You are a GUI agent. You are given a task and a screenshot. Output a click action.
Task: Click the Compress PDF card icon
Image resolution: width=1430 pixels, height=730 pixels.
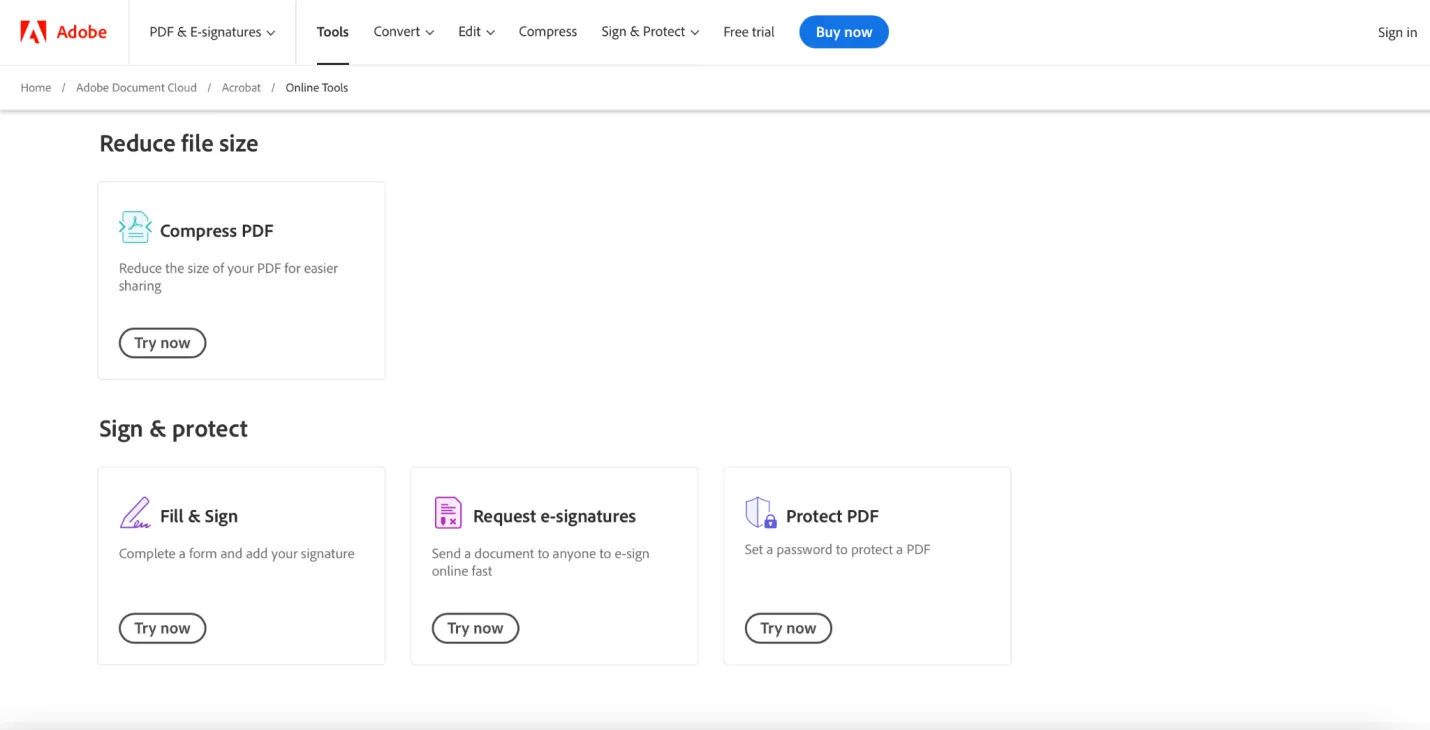pyautogui.click(x=135, y=227)
